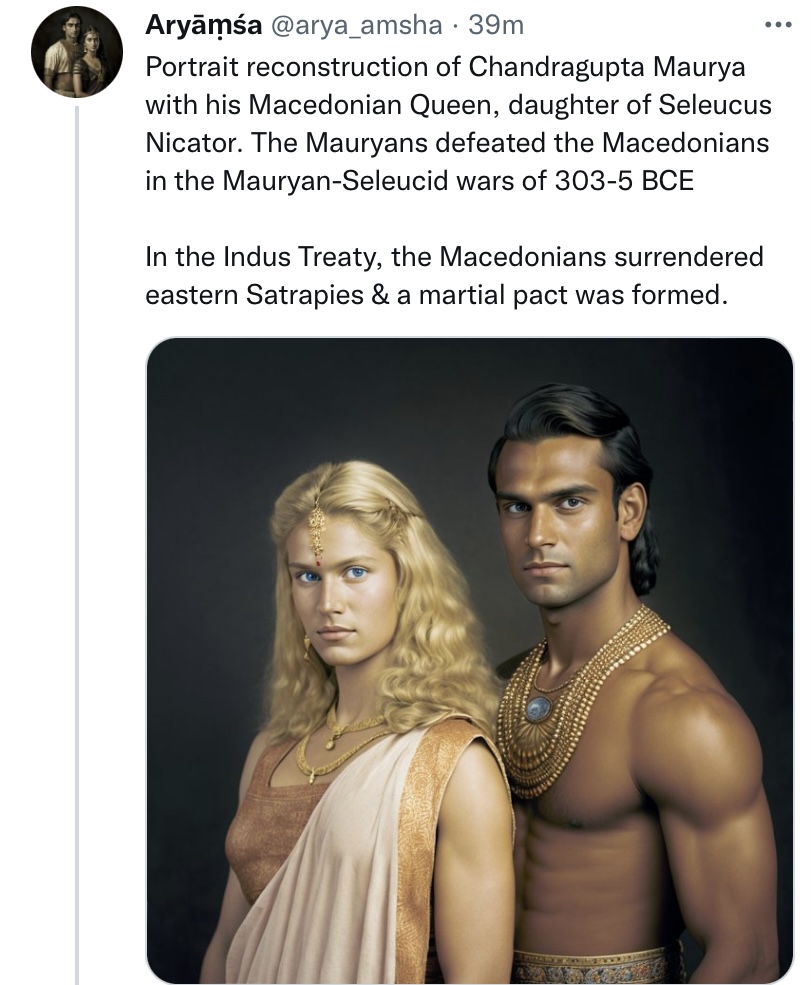Click the display name Aryāṃśa
The width and height of the screenshot is (811, 985).
click(x=204, y=26)
